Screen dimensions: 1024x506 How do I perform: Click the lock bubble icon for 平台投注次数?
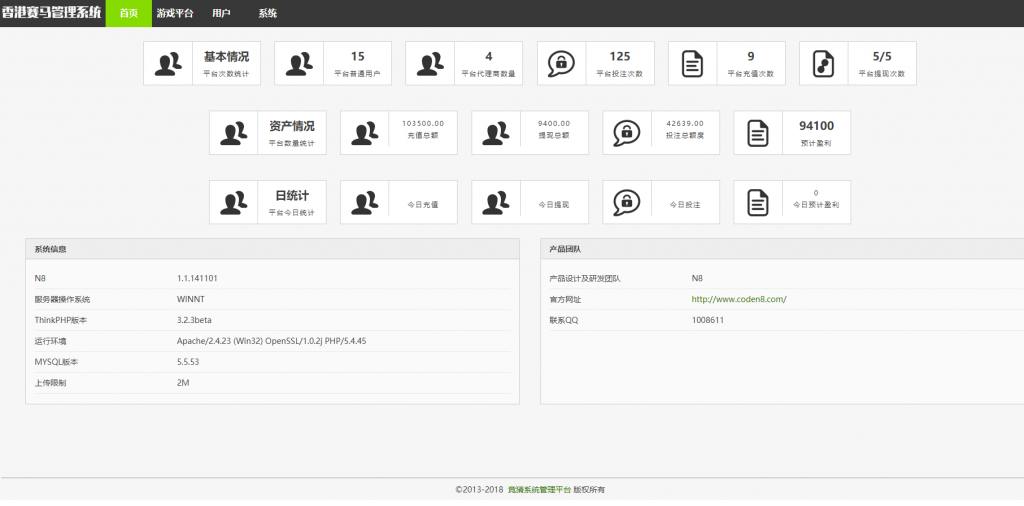pos(561,63)
